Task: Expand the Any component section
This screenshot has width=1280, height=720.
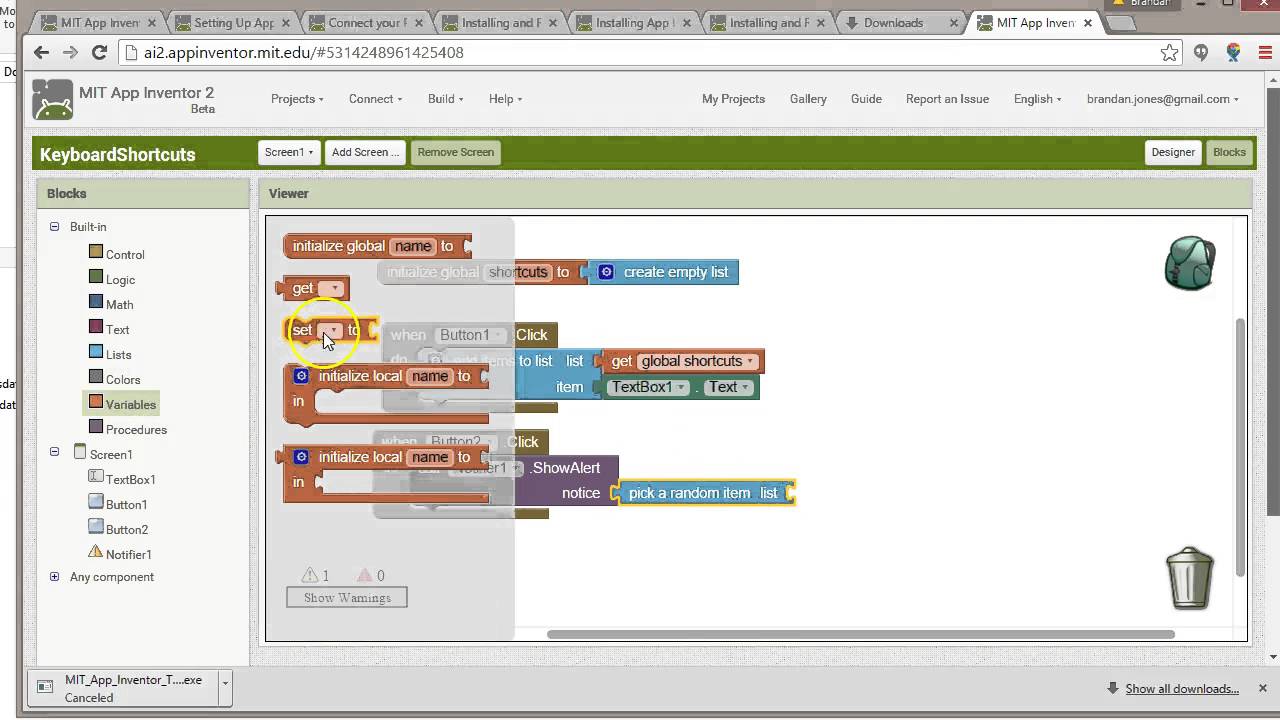Action: [x=55, y=577]
